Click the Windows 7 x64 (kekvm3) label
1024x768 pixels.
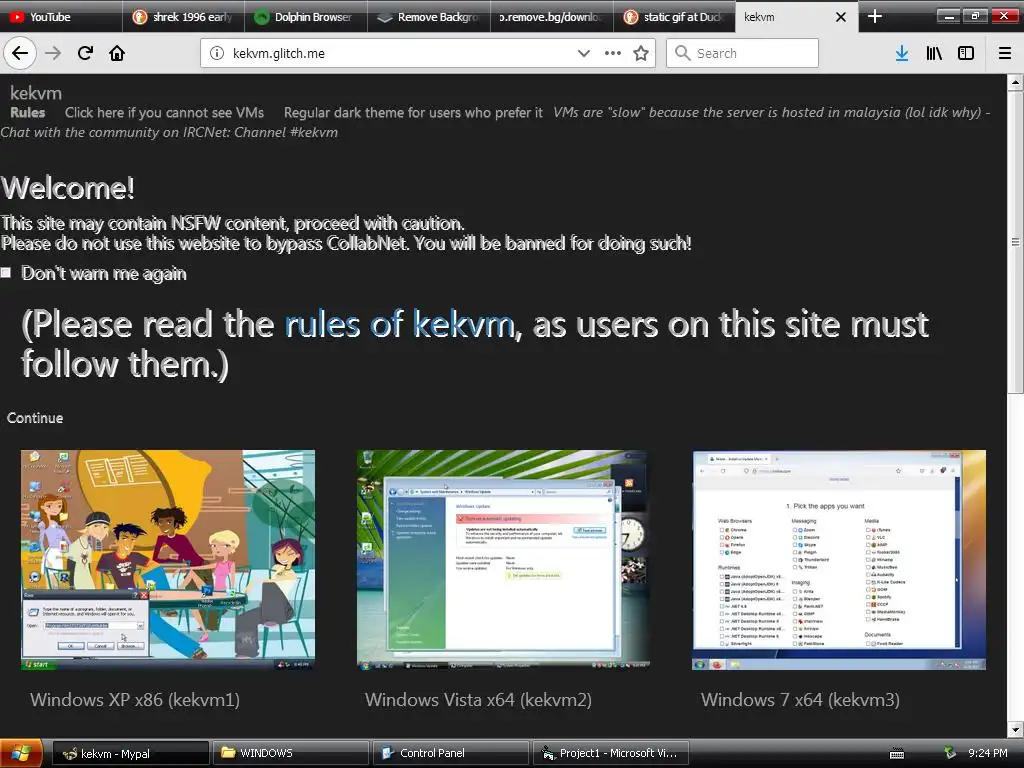800,699
